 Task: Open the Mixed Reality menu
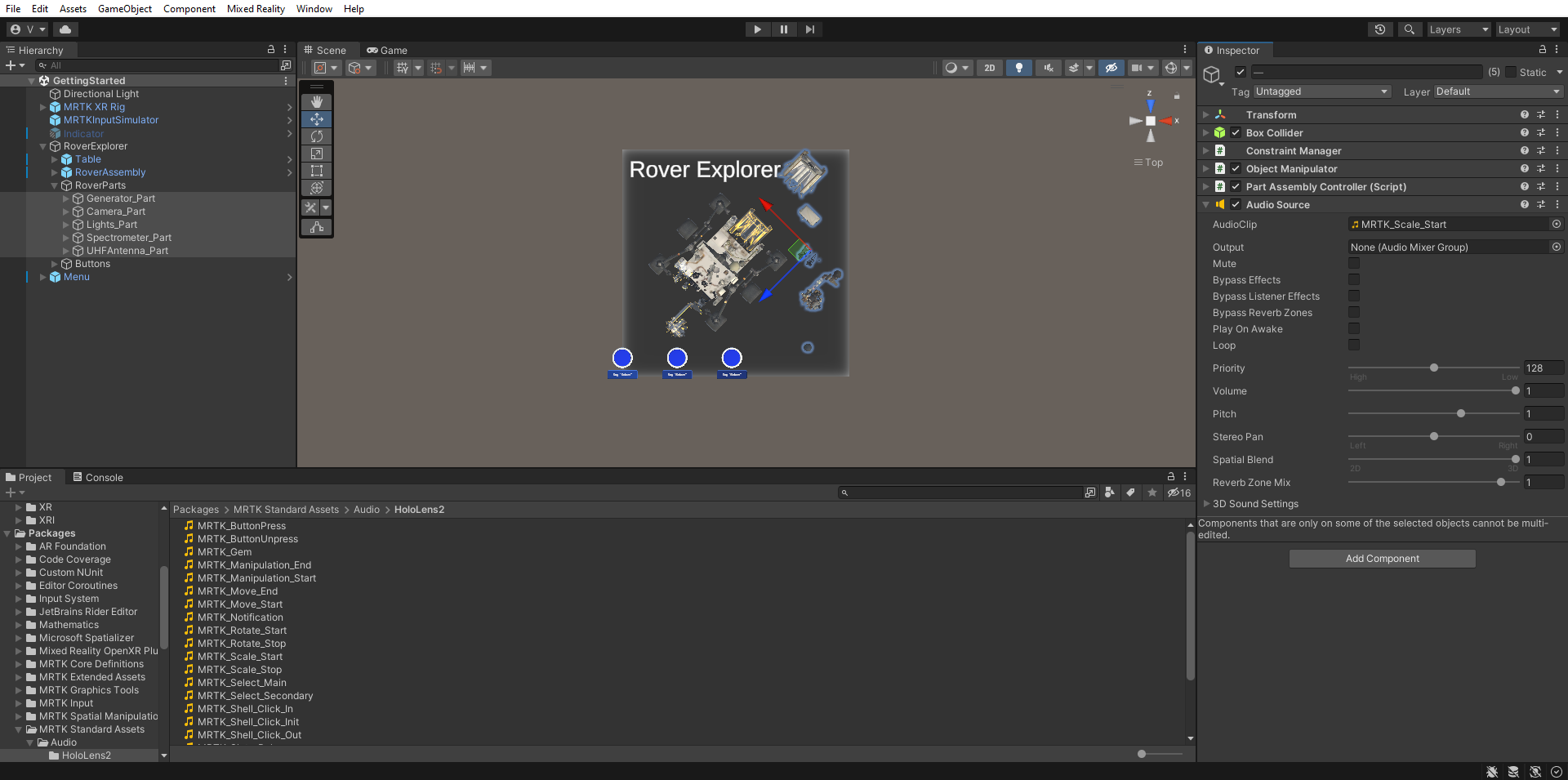[256, 8]
